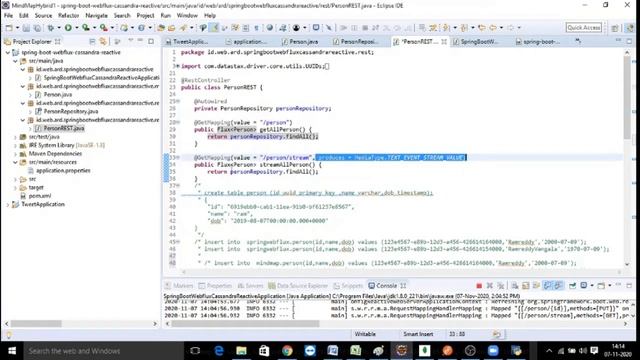
Task: Open the Source menu
Action: (x=43, y=16)
